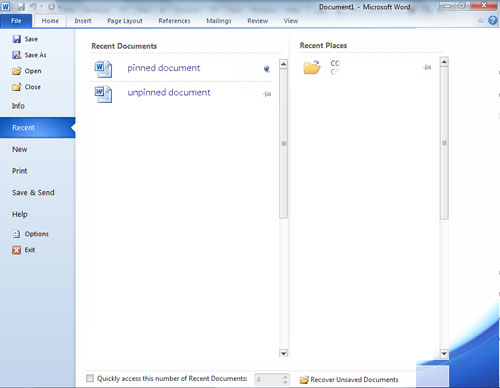500x388 pixels.
Task: Click the folder icon under Recent Places
Action: (x=312, y=67)
